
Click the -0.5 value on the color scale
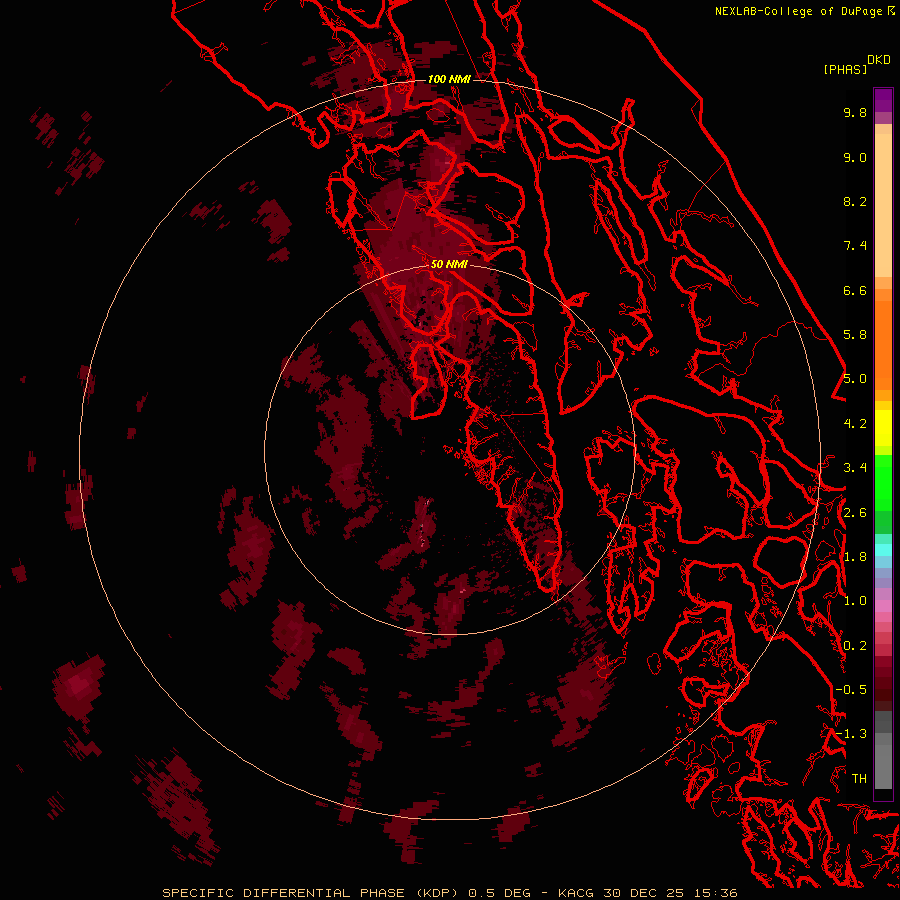(x=851, y=690)
